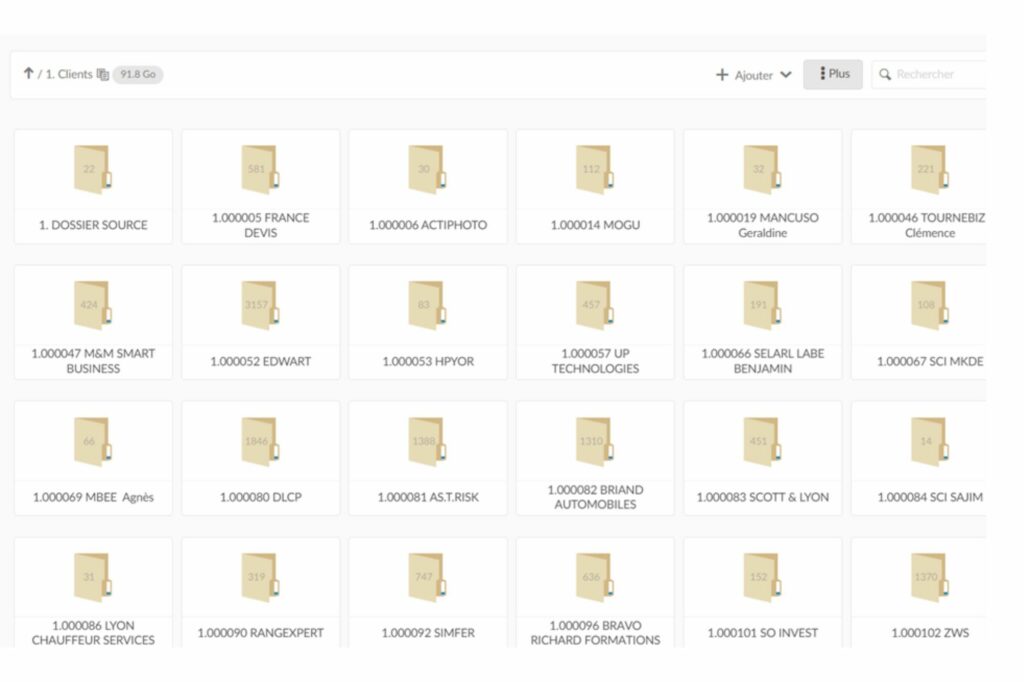This screenshot has width=1024, height=682.
Task: Click the 91.8 Go storage size badge
Action: coord(138,75)
